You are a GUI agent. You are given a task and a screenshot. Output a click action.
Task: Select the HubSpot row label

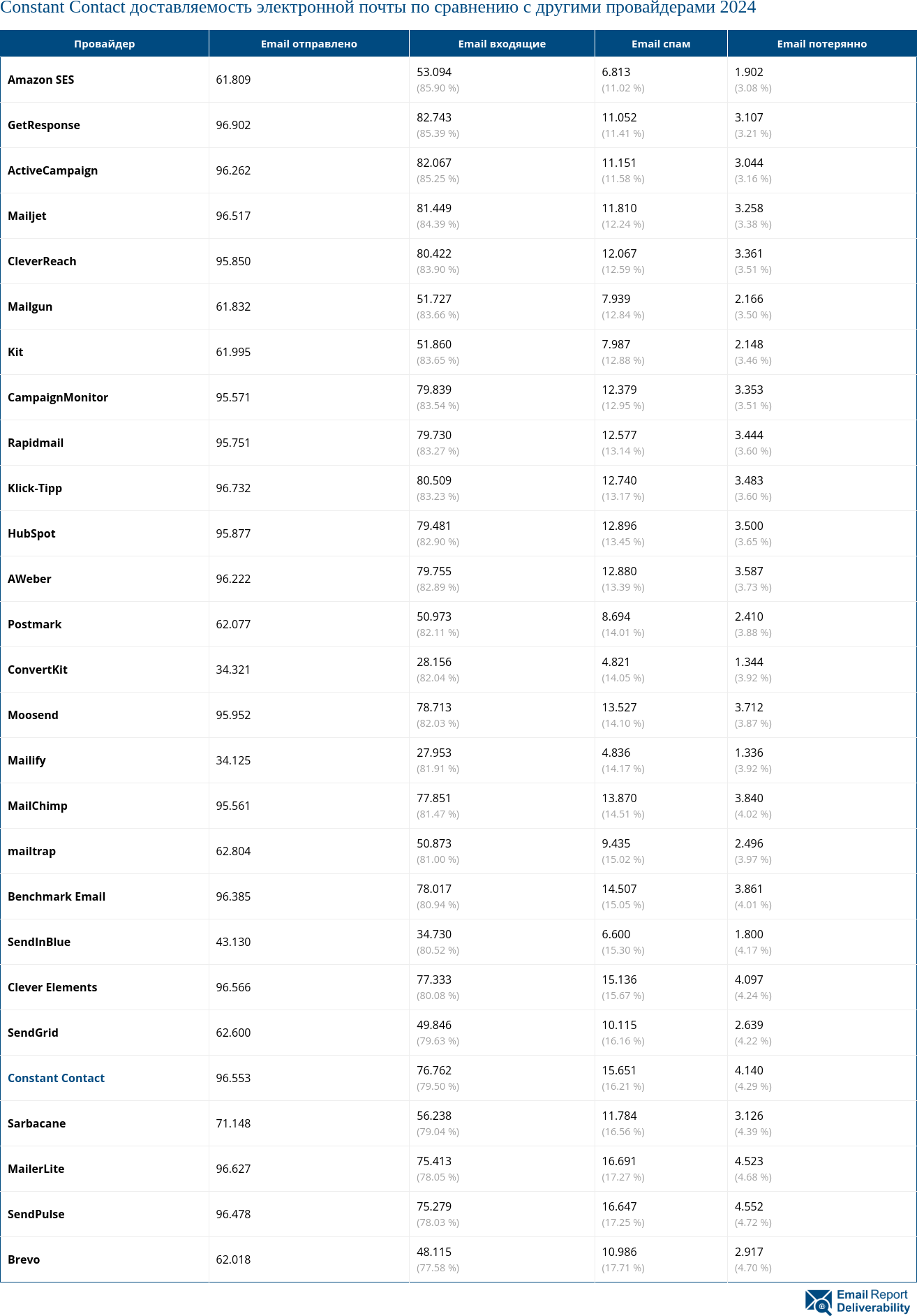[x=31, y=533]
